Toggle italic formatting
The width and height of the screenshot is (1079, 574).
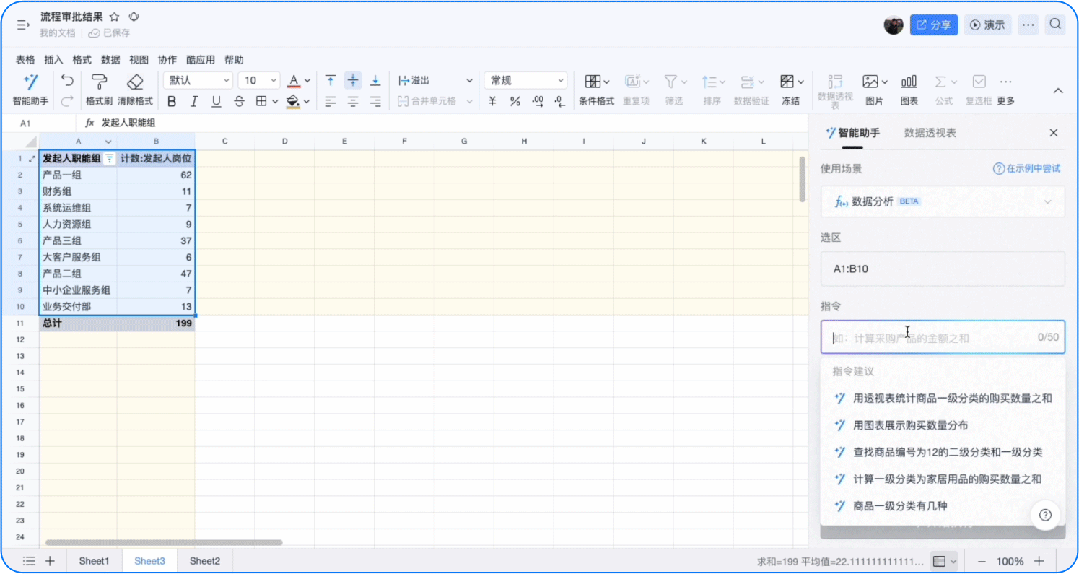[193, 101]
